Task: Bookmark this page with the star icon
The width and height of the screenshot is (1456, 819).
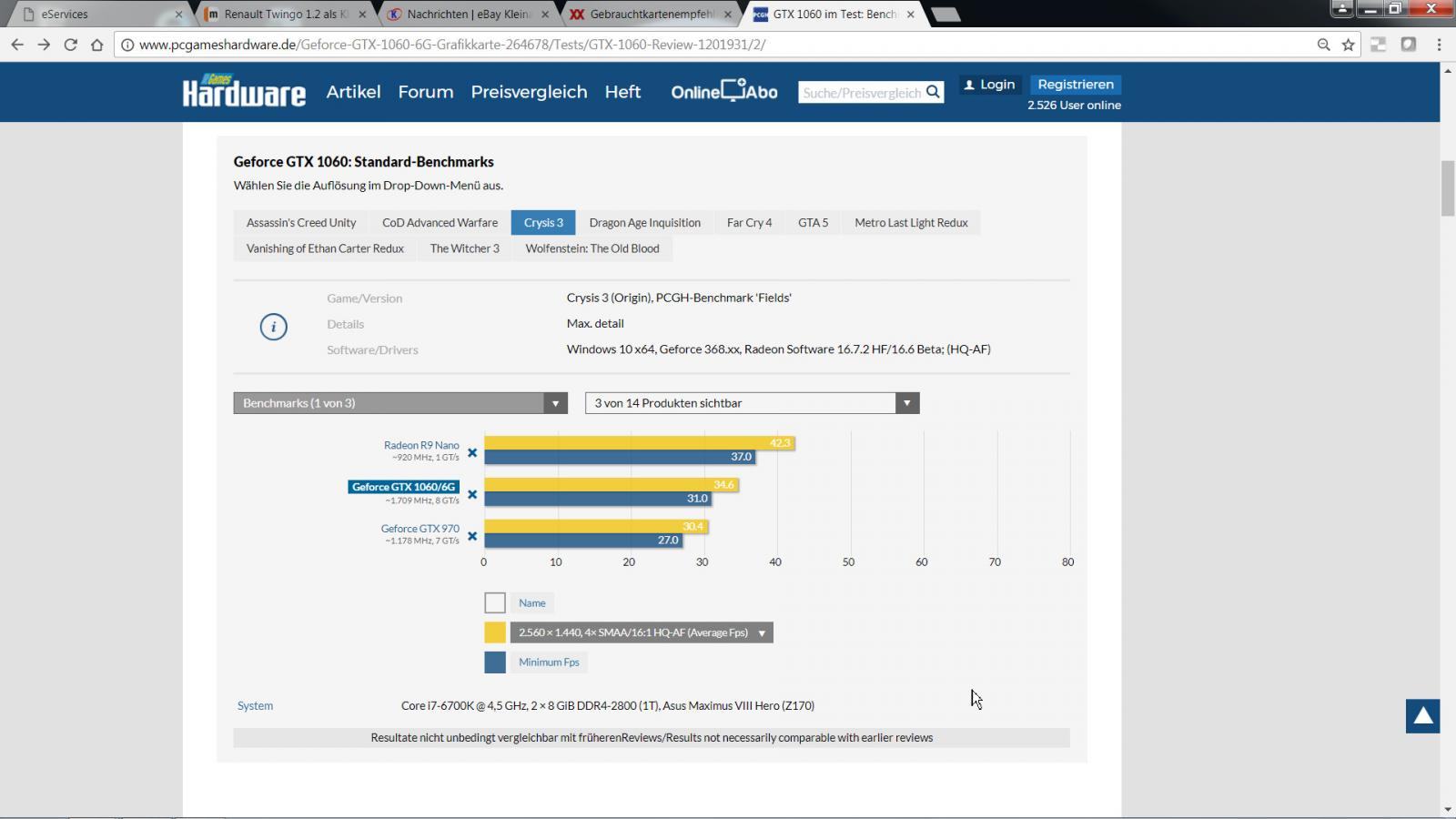Action: (x=1349, y=45)
